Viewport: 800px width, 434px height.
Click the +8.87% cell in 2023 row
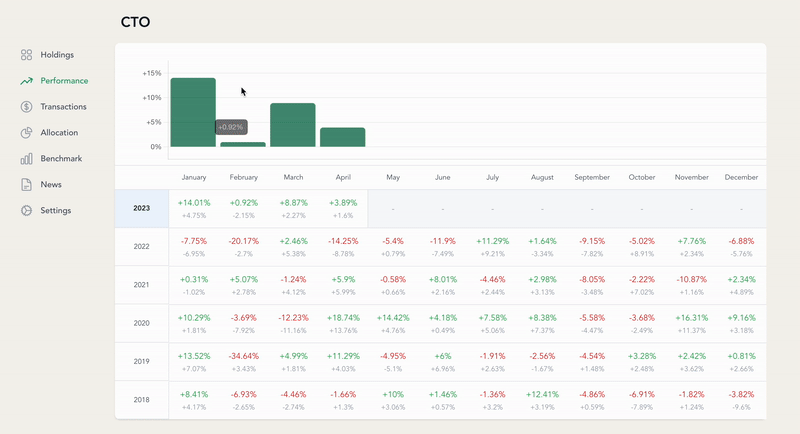(293, 202)
